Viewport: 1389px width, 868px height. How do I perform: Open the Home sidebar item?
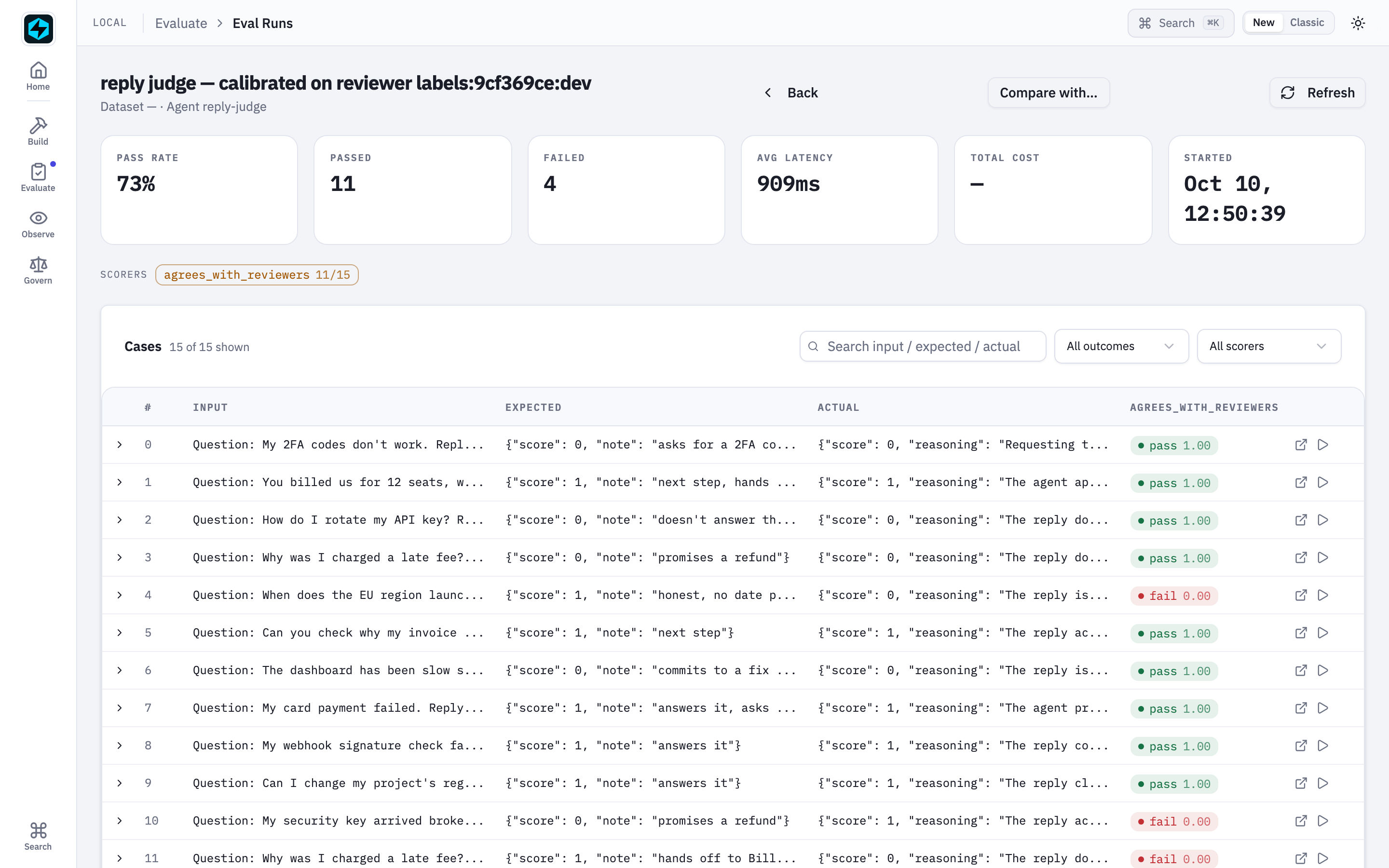pos(38,76)
